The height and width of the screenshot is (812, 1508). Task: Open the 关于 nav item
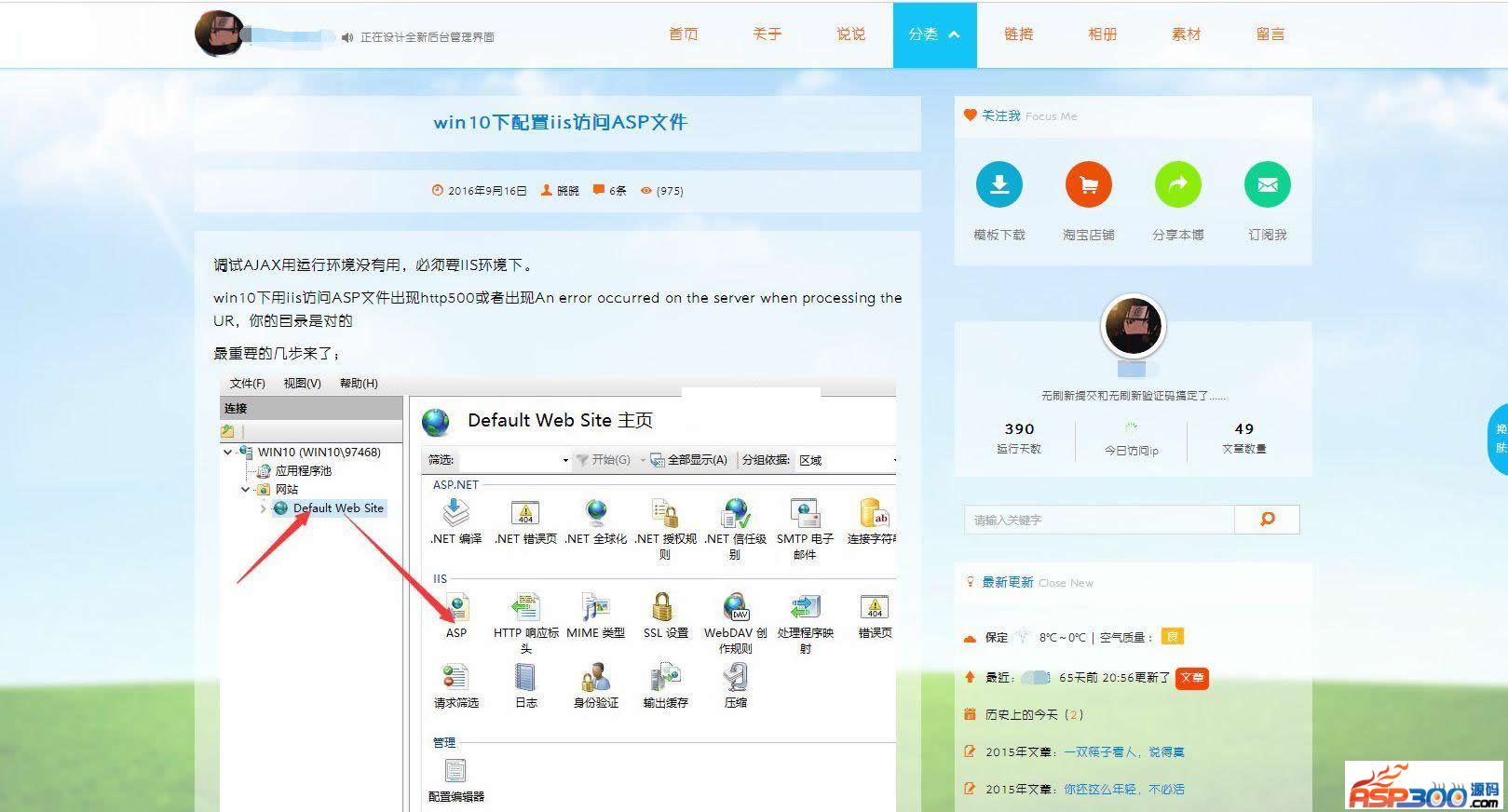(767, 34)
